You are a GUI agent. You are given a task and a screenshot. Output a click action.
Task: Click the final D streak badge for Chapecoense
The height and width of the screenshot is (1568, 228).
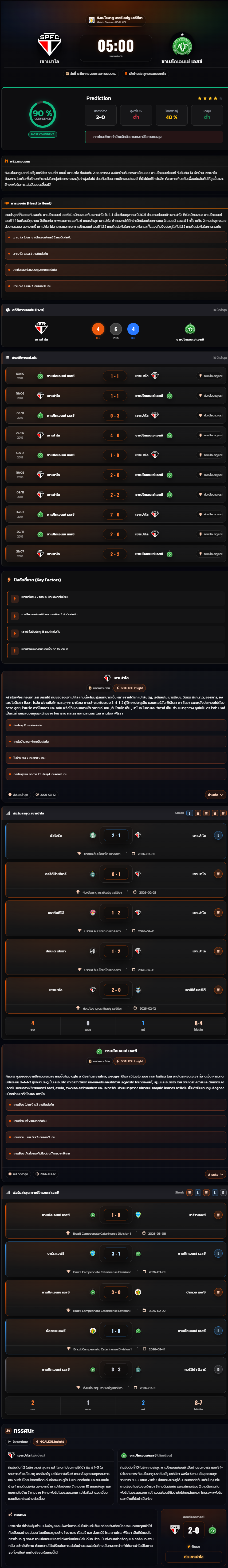point(223,1192)
